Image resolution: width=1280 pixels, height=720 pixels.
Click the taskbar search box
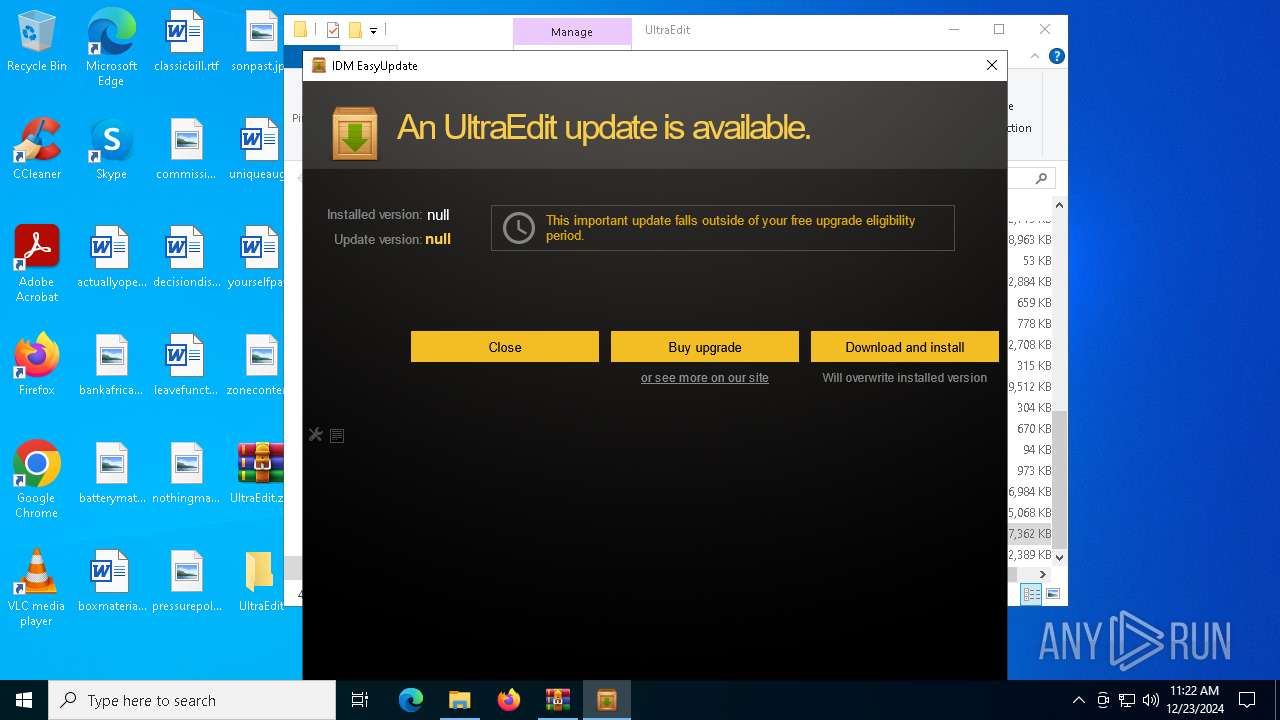point(192,700)
